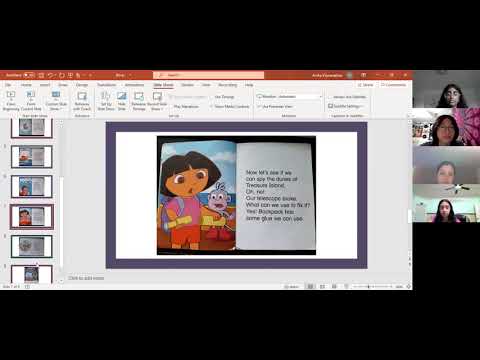Screen dimensions: 480x360
Task: Click the Undo icon in quick access toolbar
Action: (50, 75)
